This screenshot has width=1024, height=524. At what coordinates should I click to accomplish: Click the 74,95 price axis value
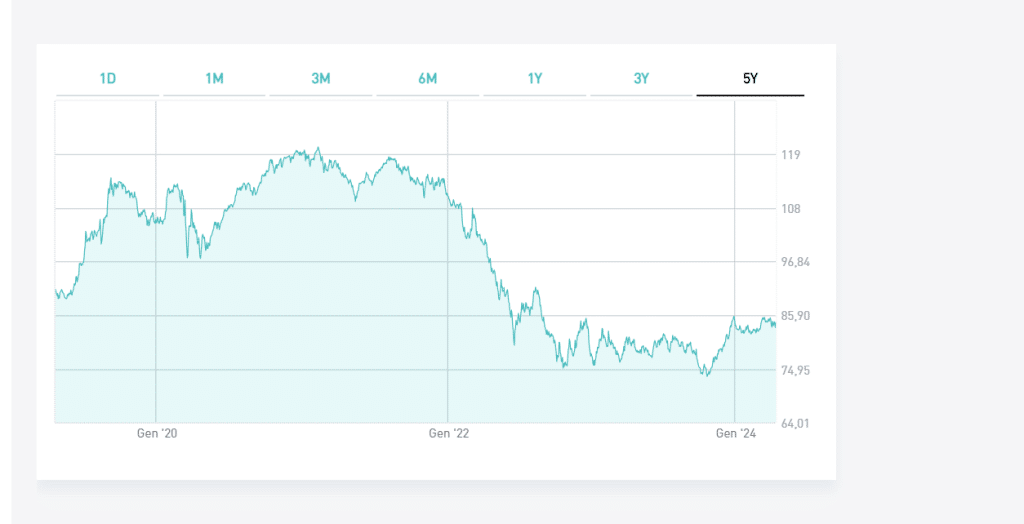coord(795,370)
